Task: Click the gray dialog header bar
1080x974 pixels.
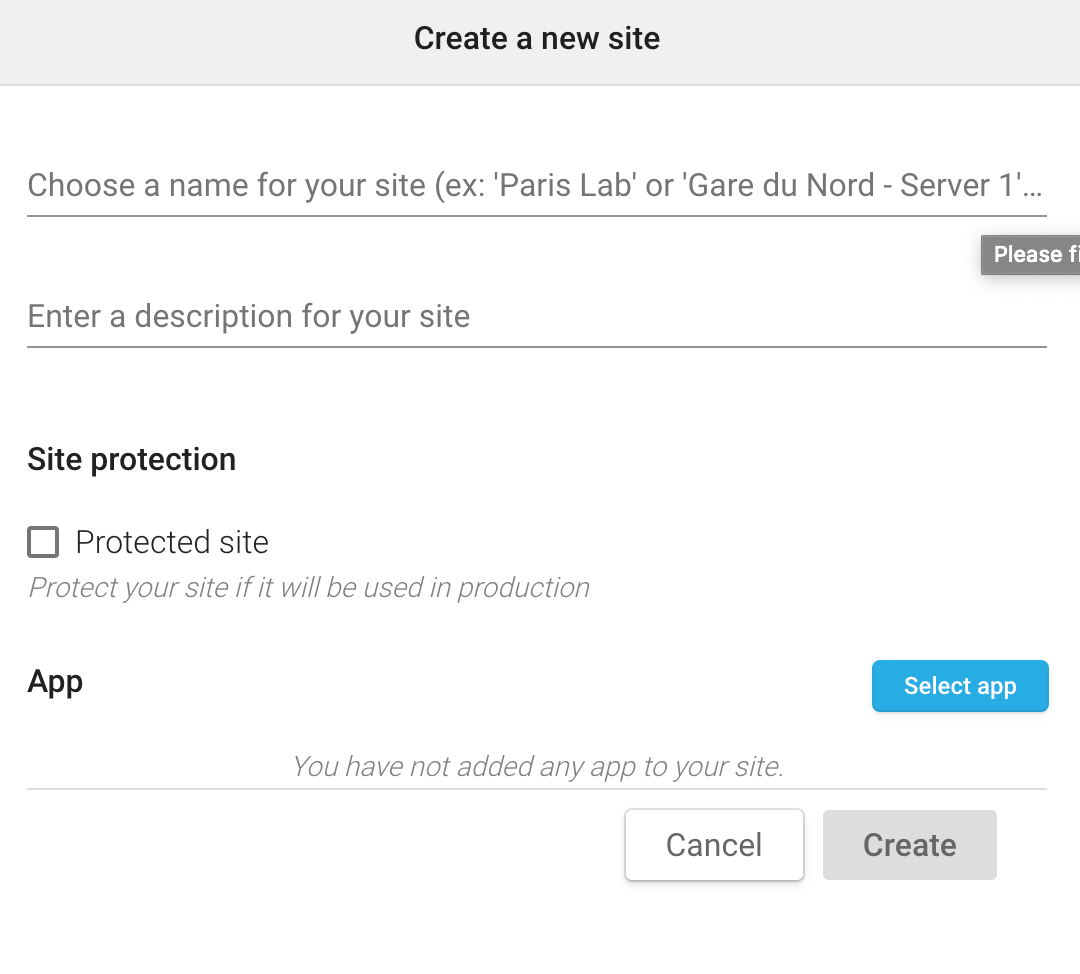Action: pos(200,42)
